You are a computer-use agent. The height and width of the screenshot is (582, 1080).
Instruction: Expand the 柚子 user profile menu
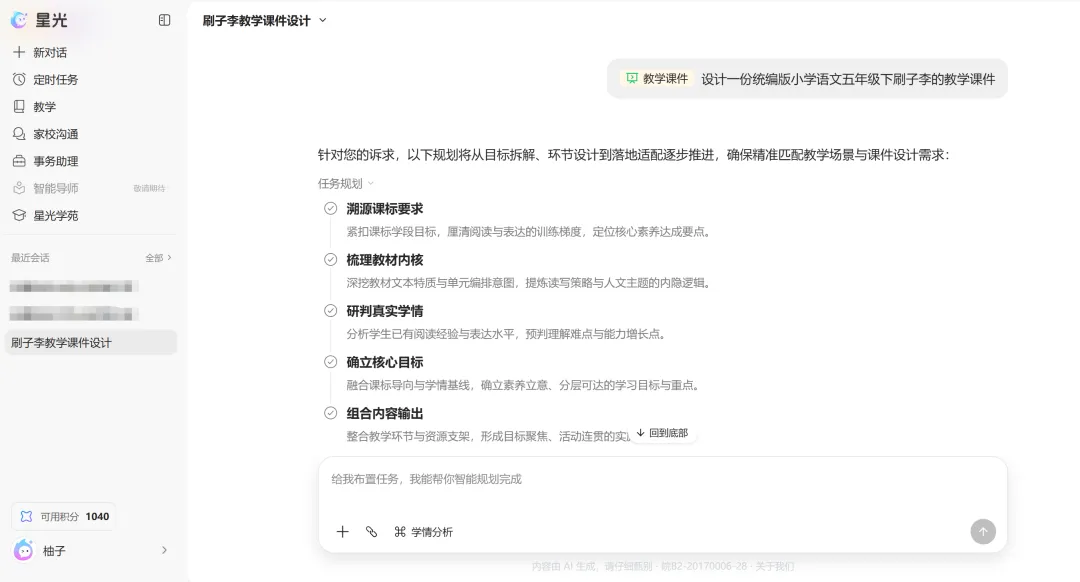(x=90, y=550)
